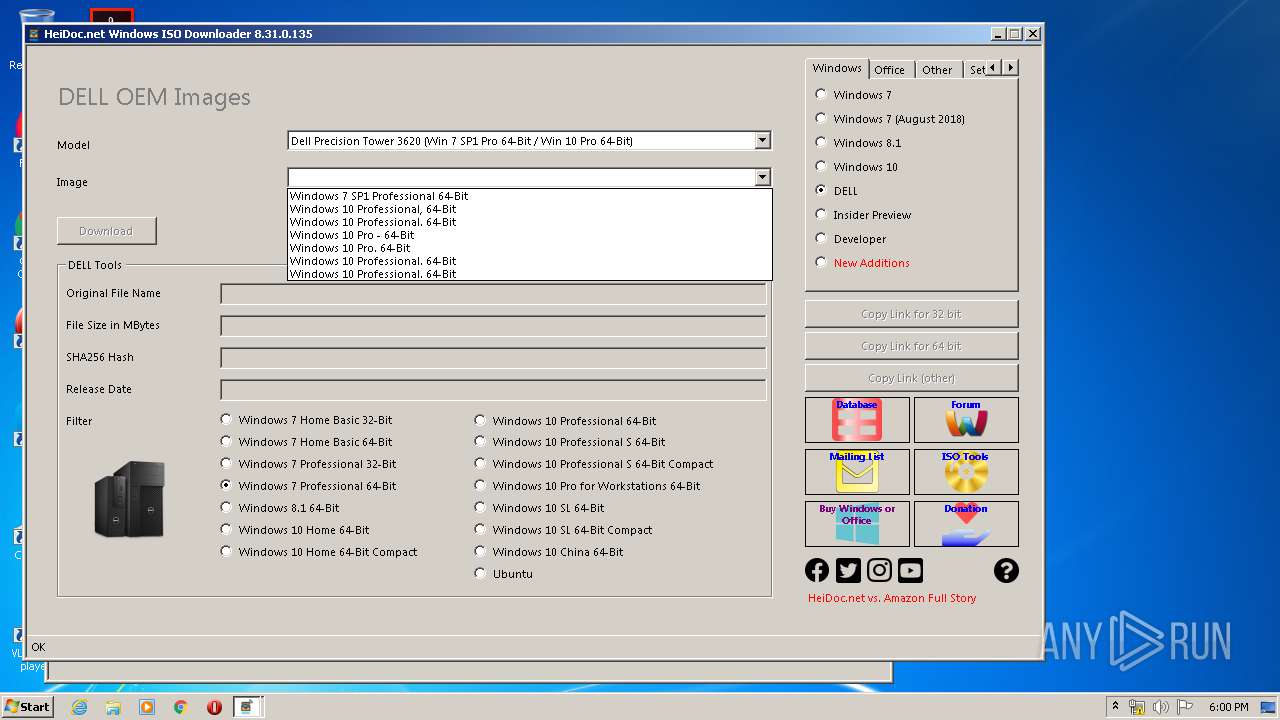Open the Instagram icon
This screenshot has width=1280, height=720.
click(x=879, y=570)
